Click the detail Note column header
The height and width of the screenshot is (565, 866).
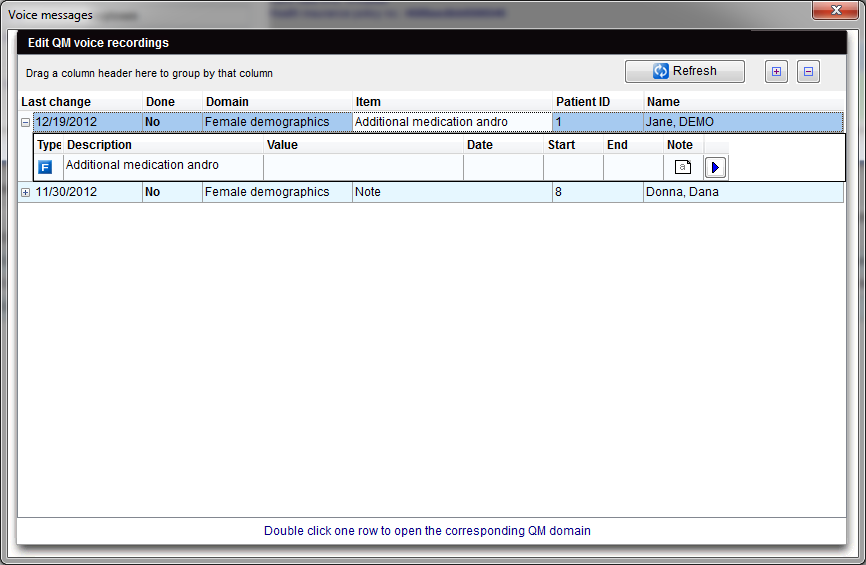[x=683, y=145]
